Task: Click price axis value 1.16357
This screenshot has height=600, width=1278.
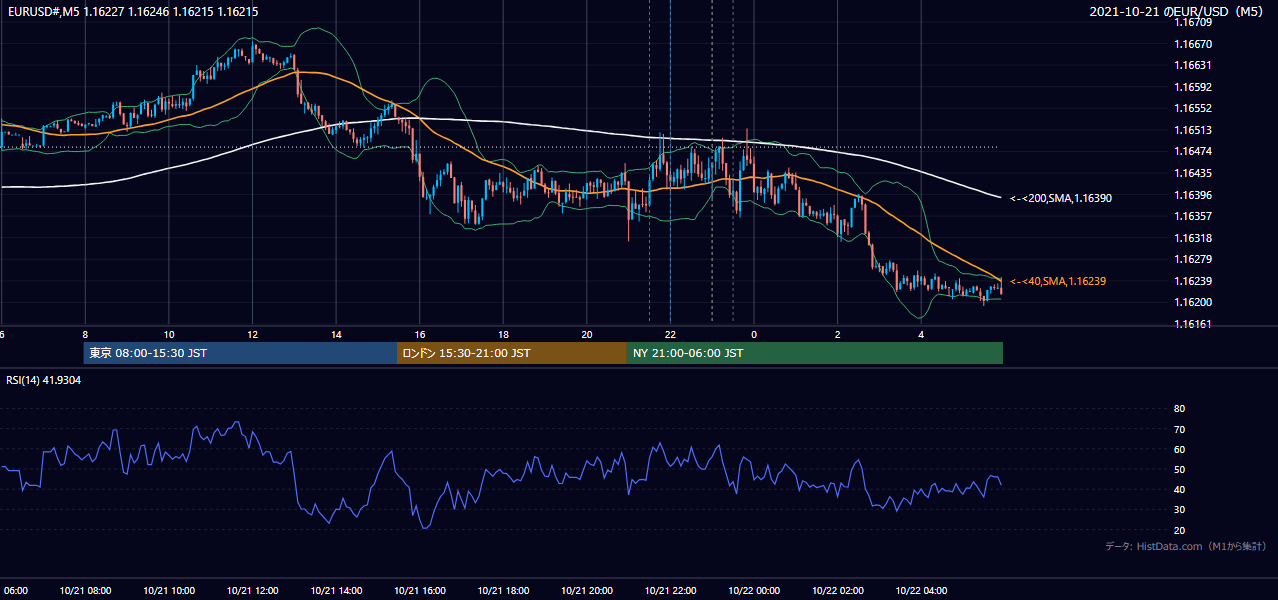Action: point(1194,216)
